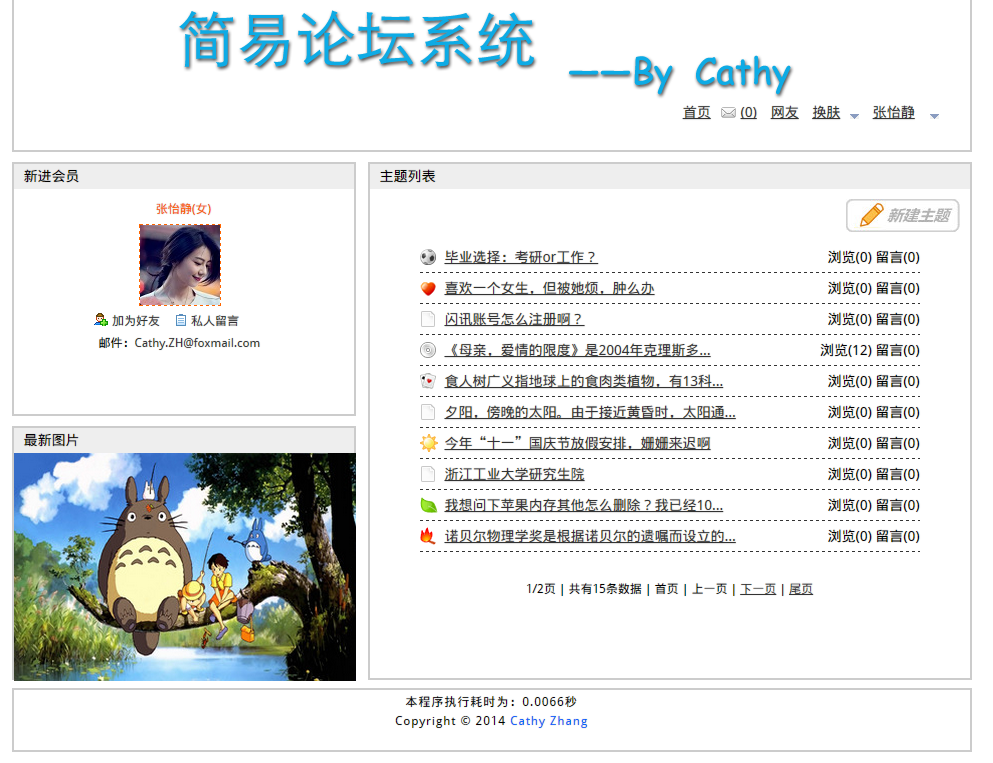Click 浏览(12) count on 《母亲、爱情的限度》 row
The image size is (993, 763).
pos(845,350)
